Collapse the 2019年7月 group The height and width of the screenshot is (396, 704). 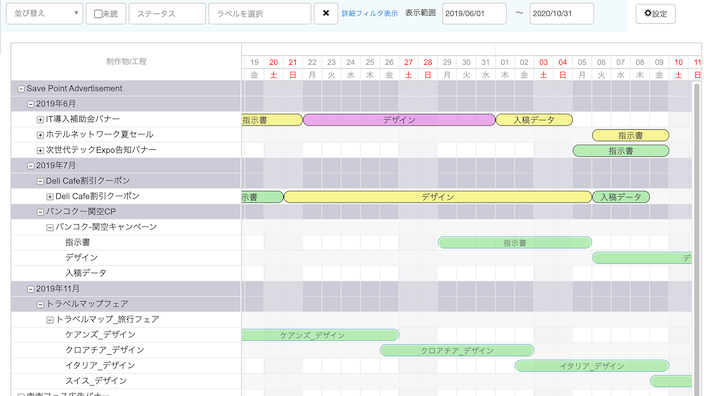(x=31, y=166)
